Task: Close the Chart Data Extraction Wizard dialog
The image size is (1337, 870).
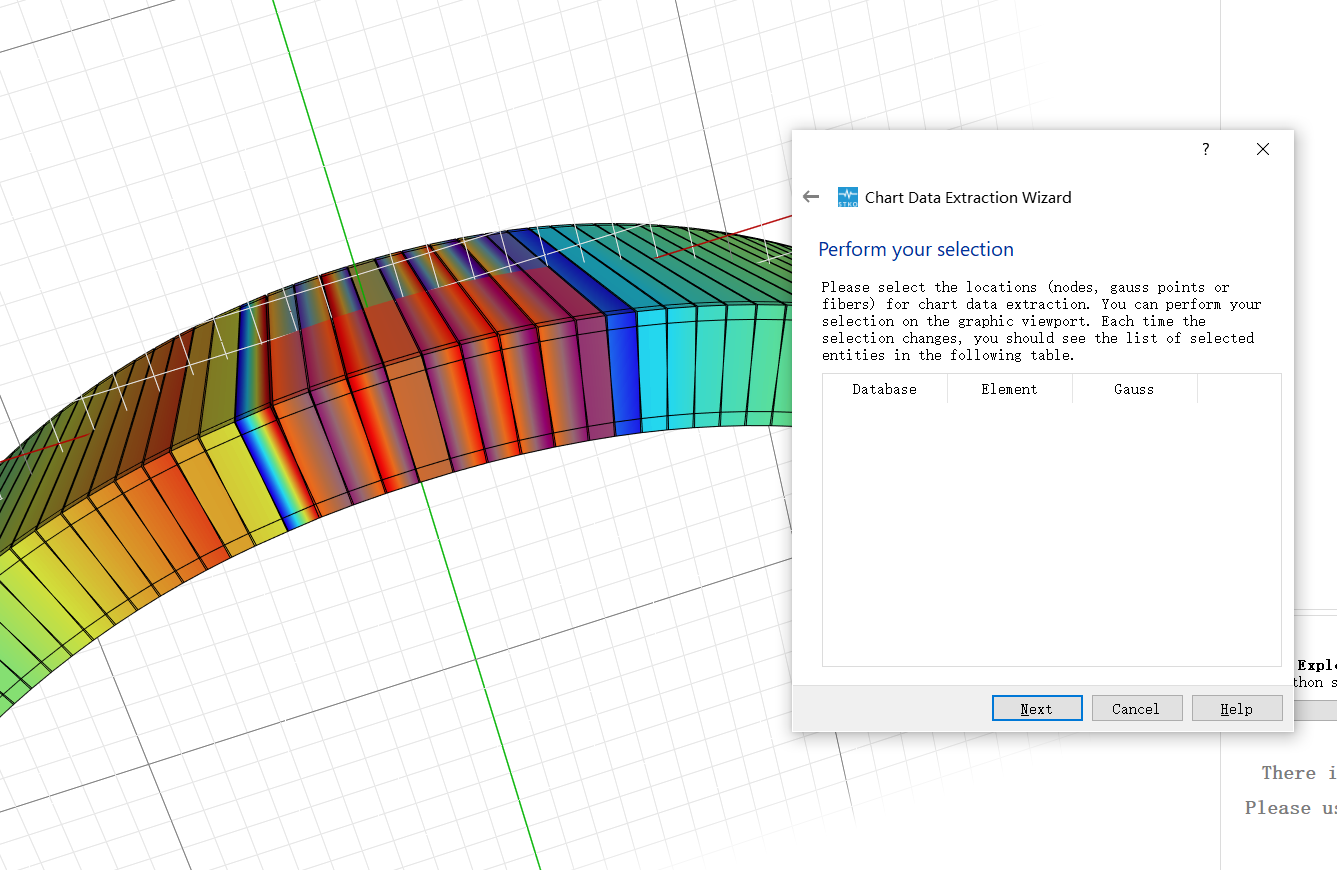Action: (1263, 149)
